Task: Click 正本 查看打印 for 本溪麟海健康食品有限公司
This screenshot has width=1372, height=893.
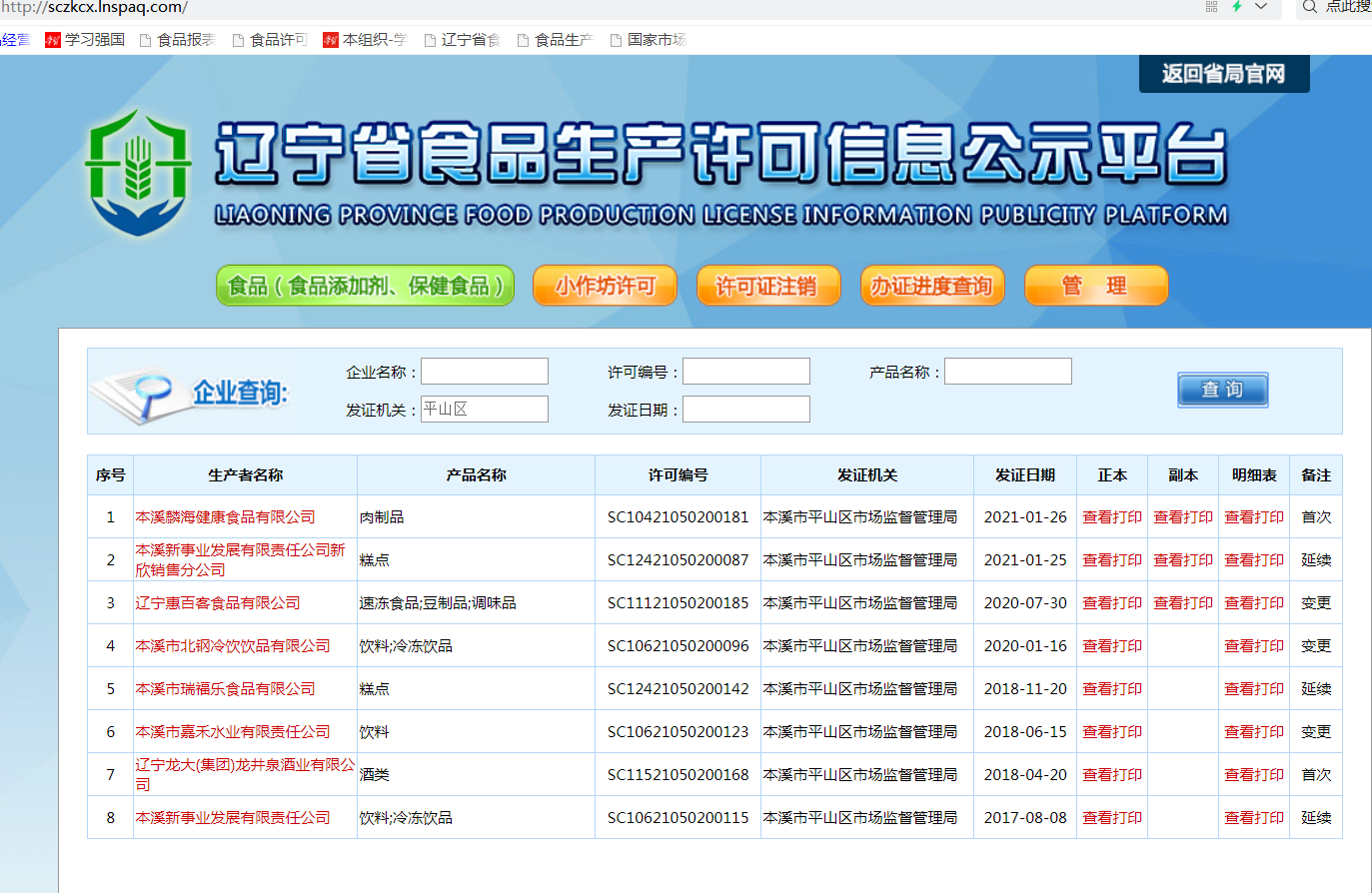Action: pos(1112,517)
